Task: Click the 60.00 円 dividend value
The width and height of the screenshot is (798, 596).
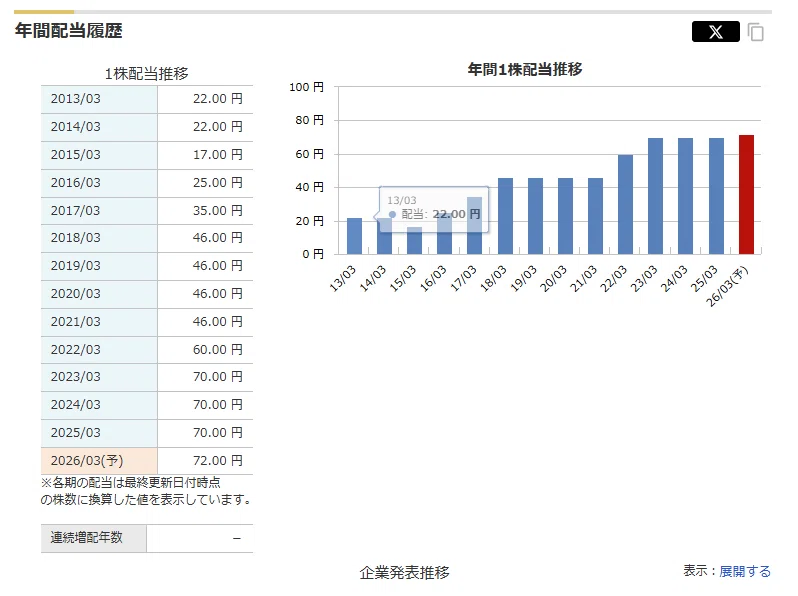Action: pyautogui.click(x=217, y=350)
